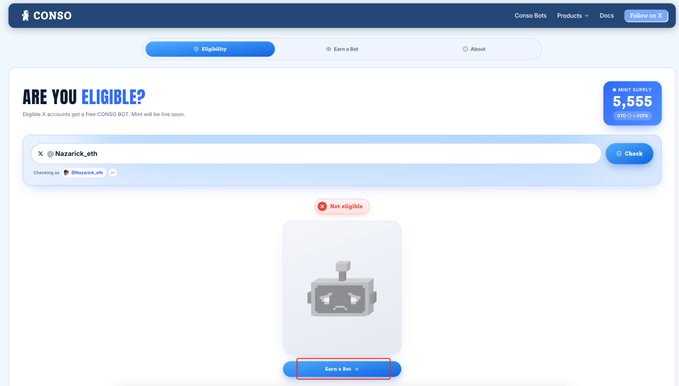Click the red X icon in Not eligible badge

pyautogui.click(x=322, y=206)
